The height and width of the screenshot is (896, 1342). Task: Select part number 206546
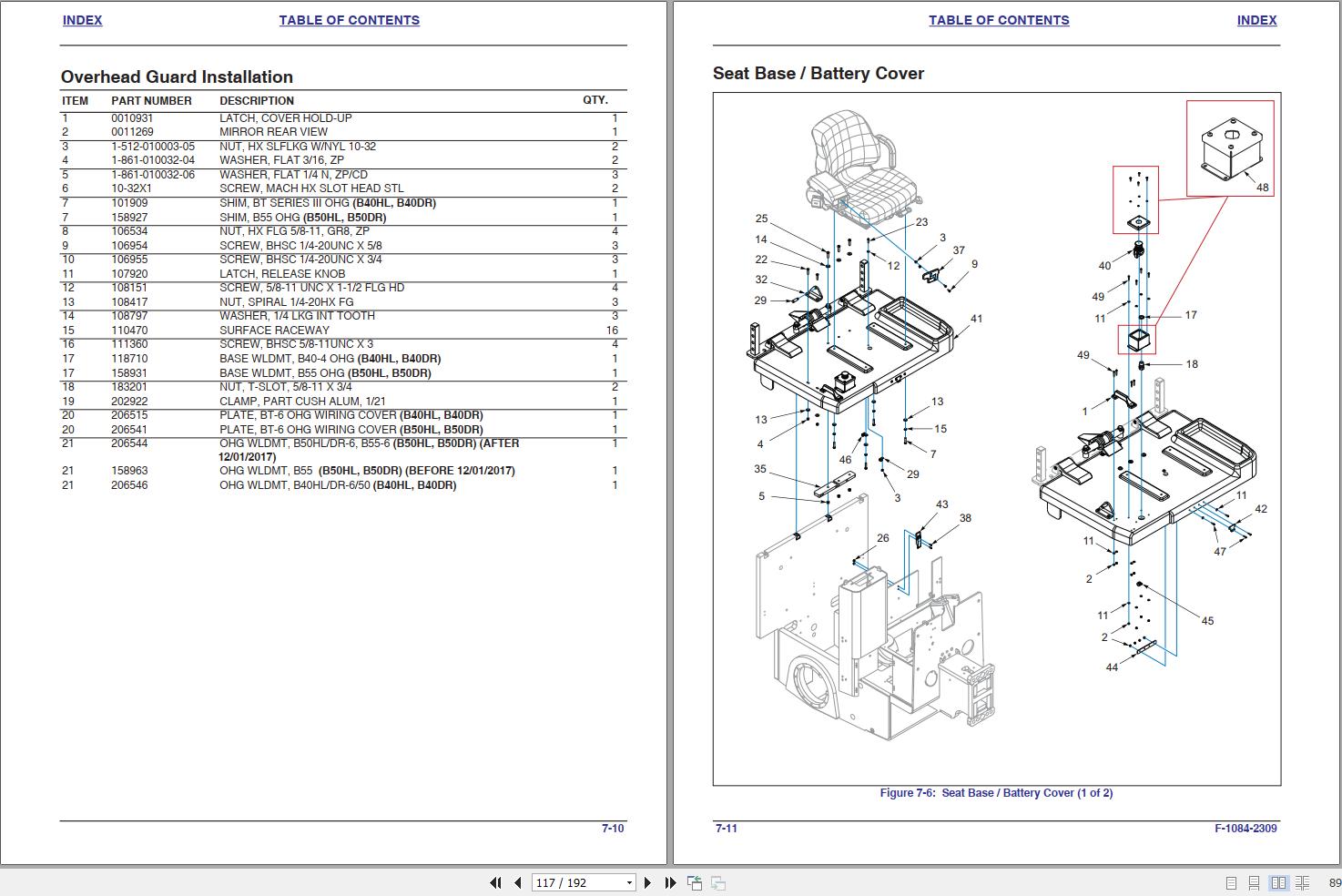129,485
